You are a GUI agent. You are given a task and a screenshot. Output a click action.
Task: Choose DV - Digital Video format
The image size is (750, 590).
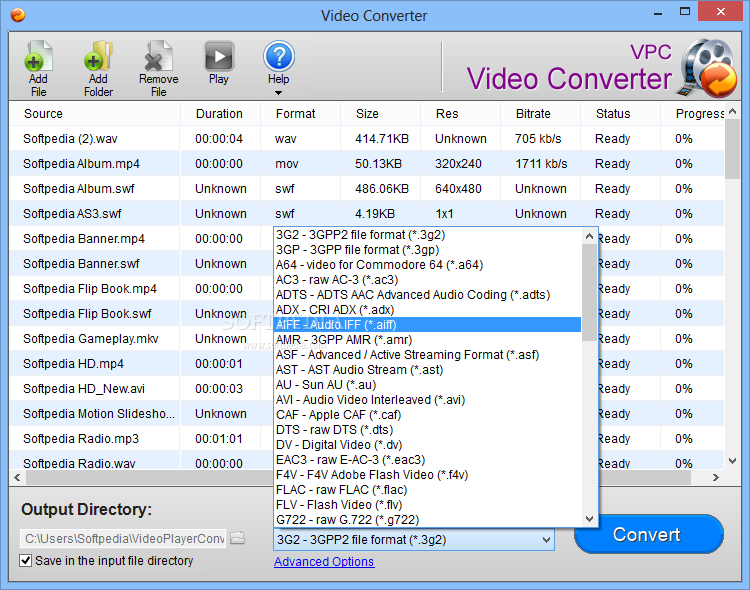(428, 445)
